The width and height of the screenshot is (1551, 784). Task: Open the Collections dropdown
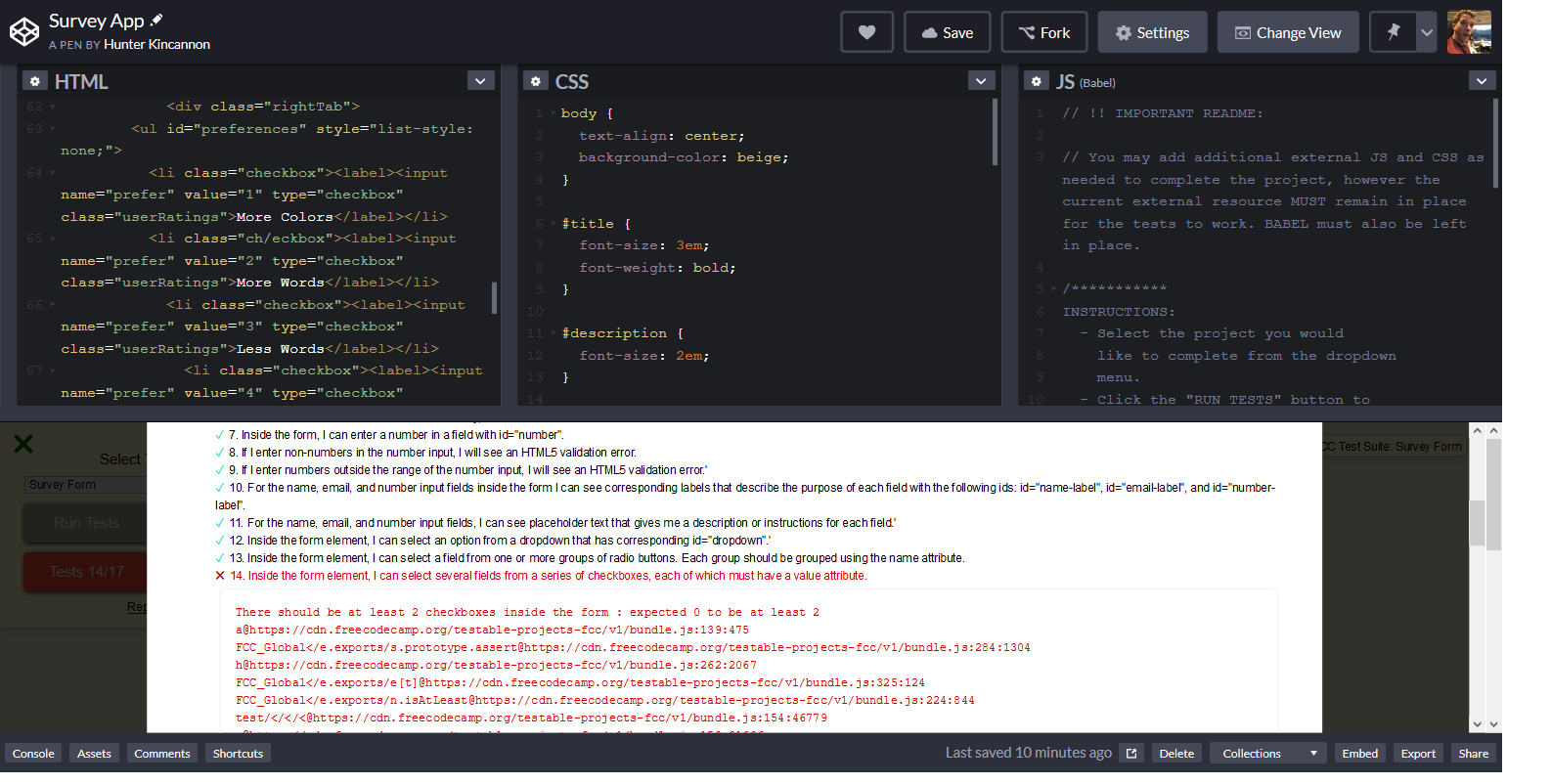tap(1268, 754)
